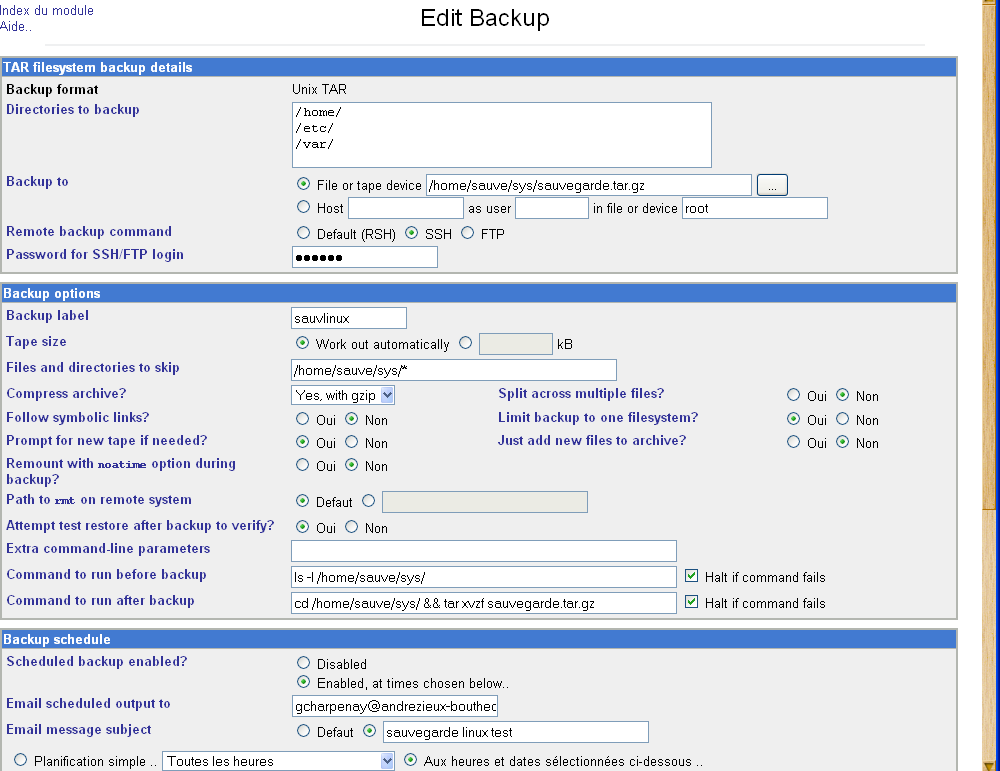
Task: Select Oui for Split across multiple files
Action: (x=794, y=396)
